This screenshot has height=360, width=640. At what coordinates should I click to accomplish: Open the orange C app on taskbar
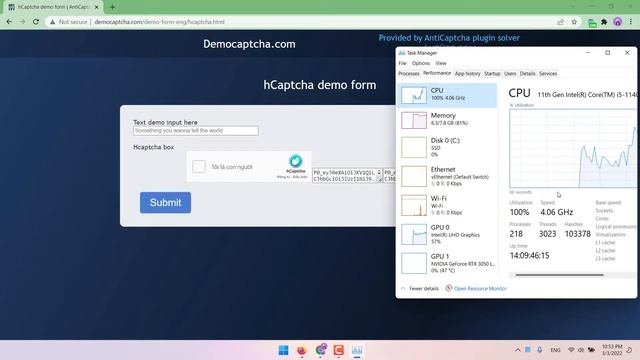(338, 350)
